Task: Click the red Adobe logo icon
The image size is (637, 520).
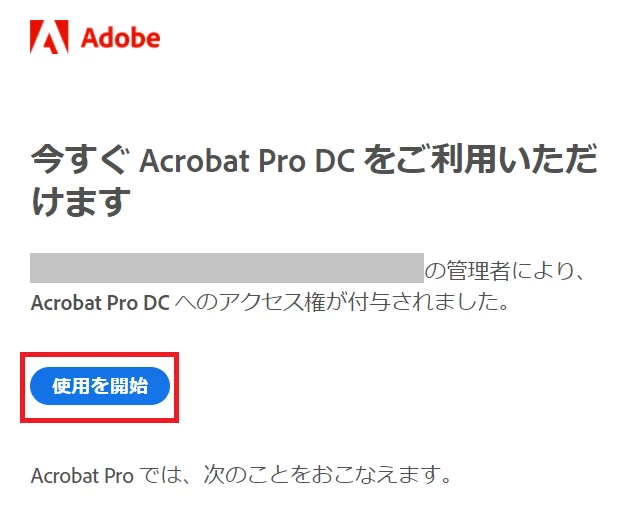Action: (x=49, y=37)
